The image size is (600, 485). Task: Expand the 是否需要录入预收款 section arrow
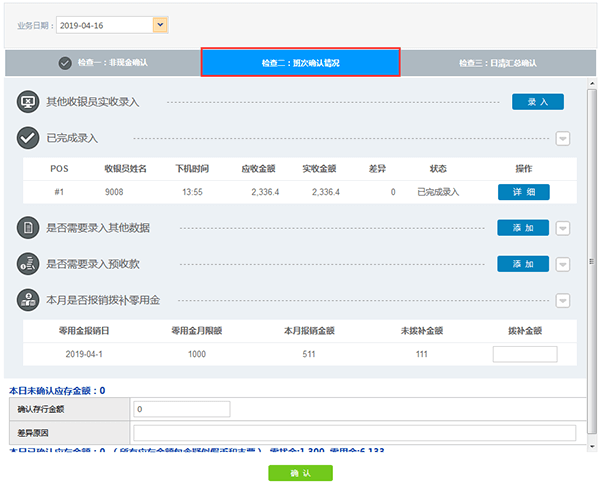tap(562, 264)
